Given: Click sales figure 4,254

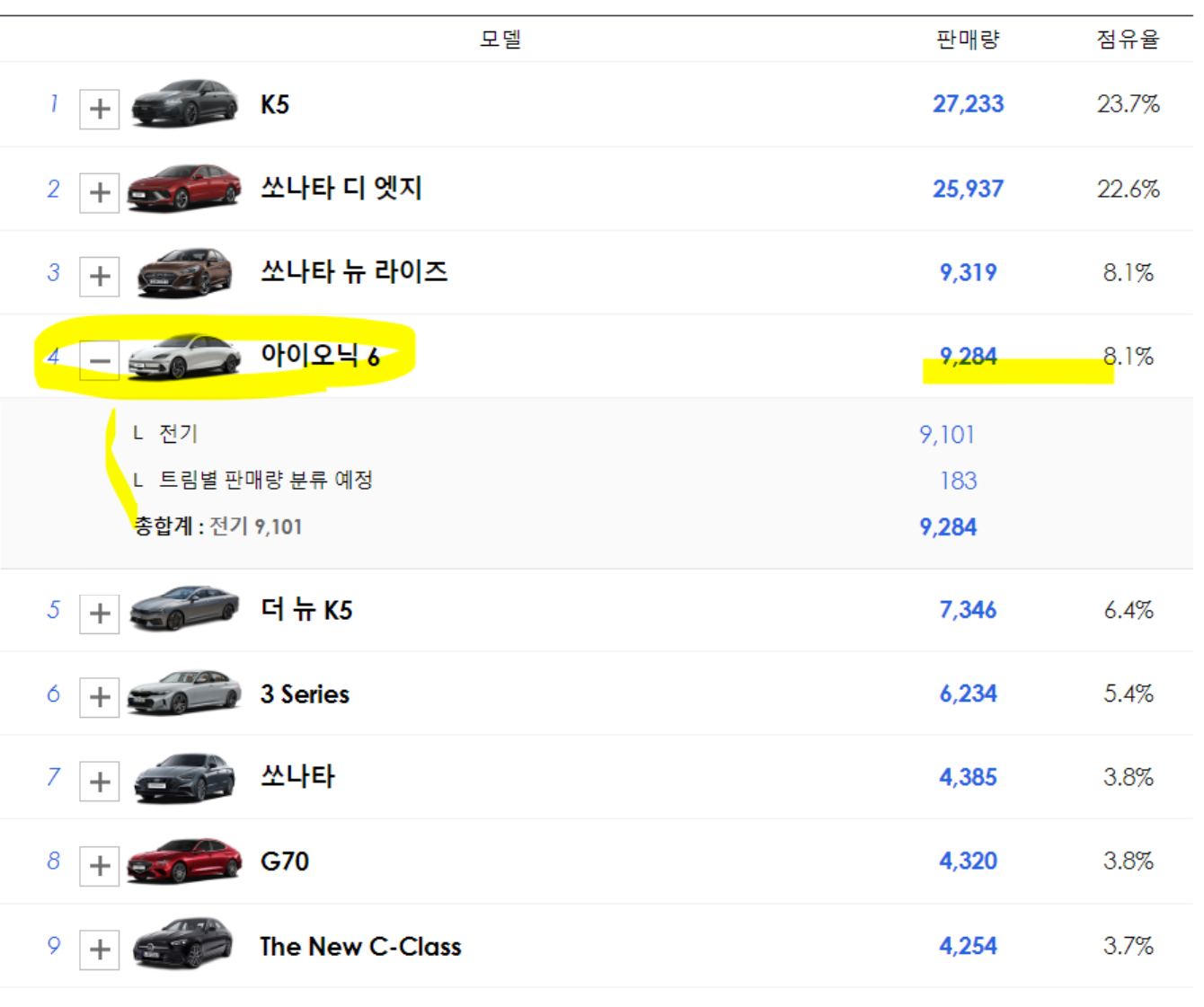Looking at the screenshot, I should (x=969, y=946).
